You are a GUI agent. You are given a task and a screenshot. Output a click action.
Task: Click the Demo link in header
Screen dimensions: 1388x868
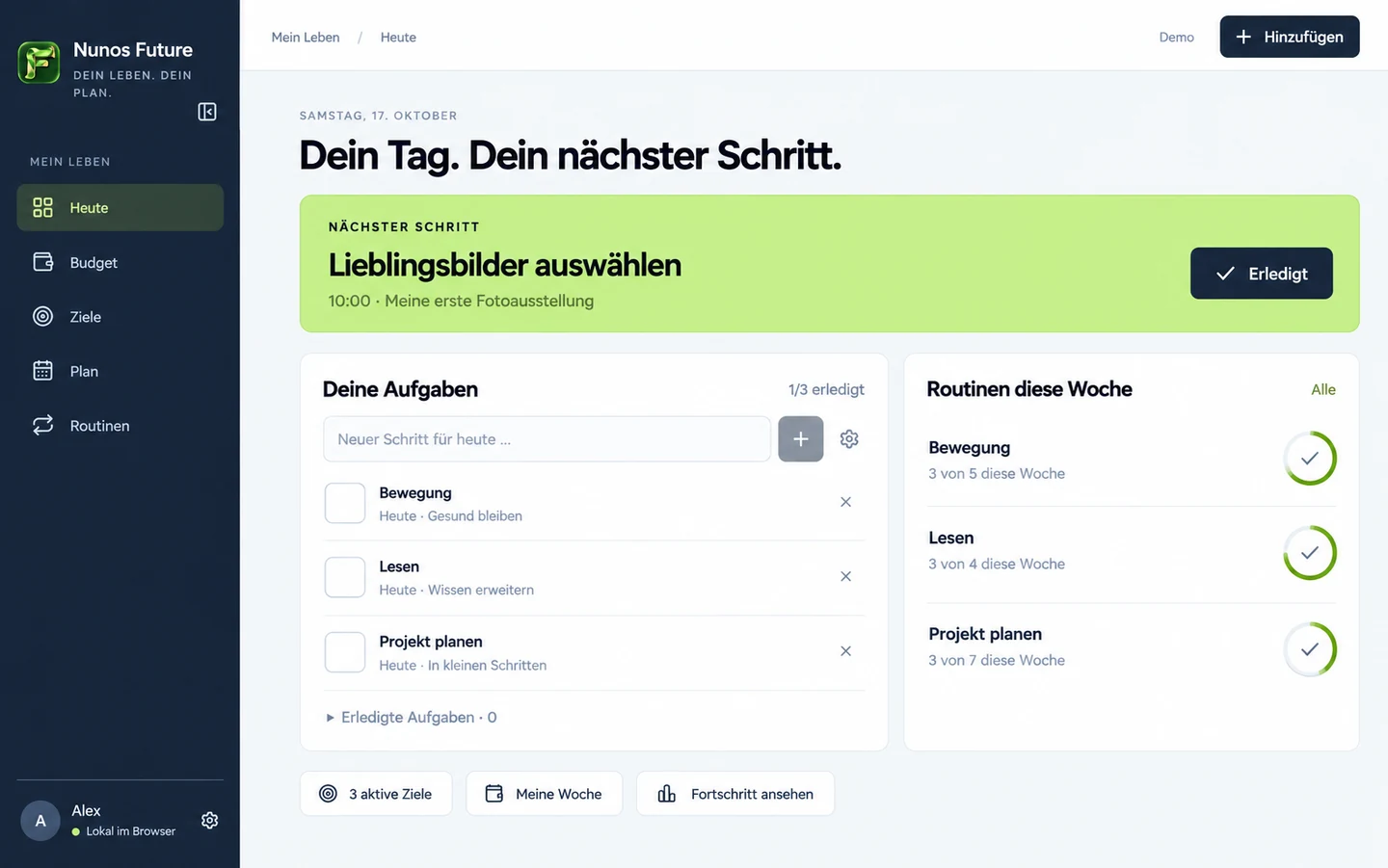tap(1176, 38)
